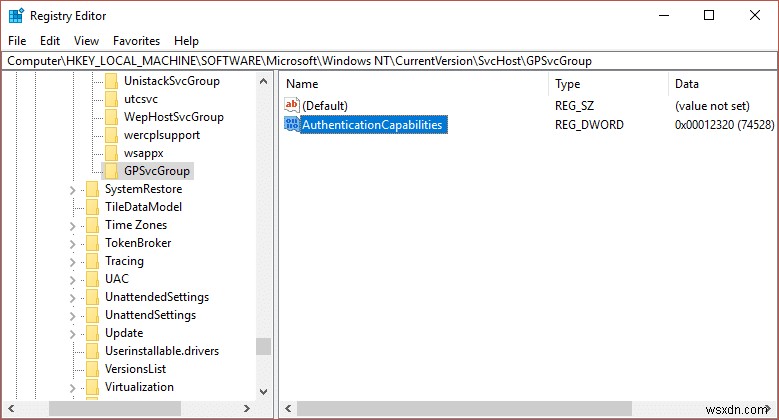
Task: Select the wsappx folder icon
Action: tap(111, 153)
